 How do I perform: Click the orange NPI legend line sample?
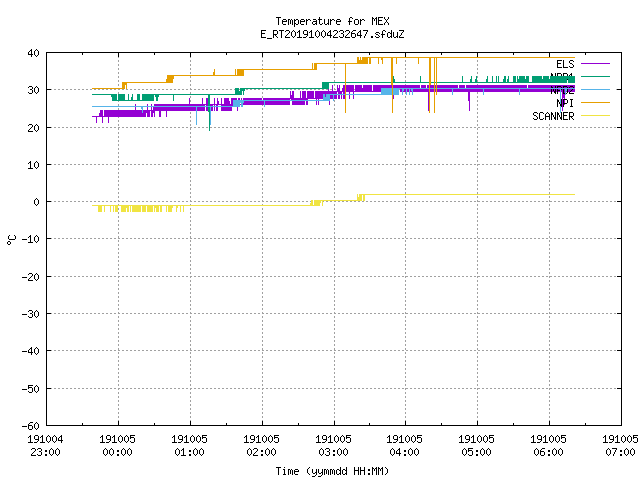coord(595,102)
